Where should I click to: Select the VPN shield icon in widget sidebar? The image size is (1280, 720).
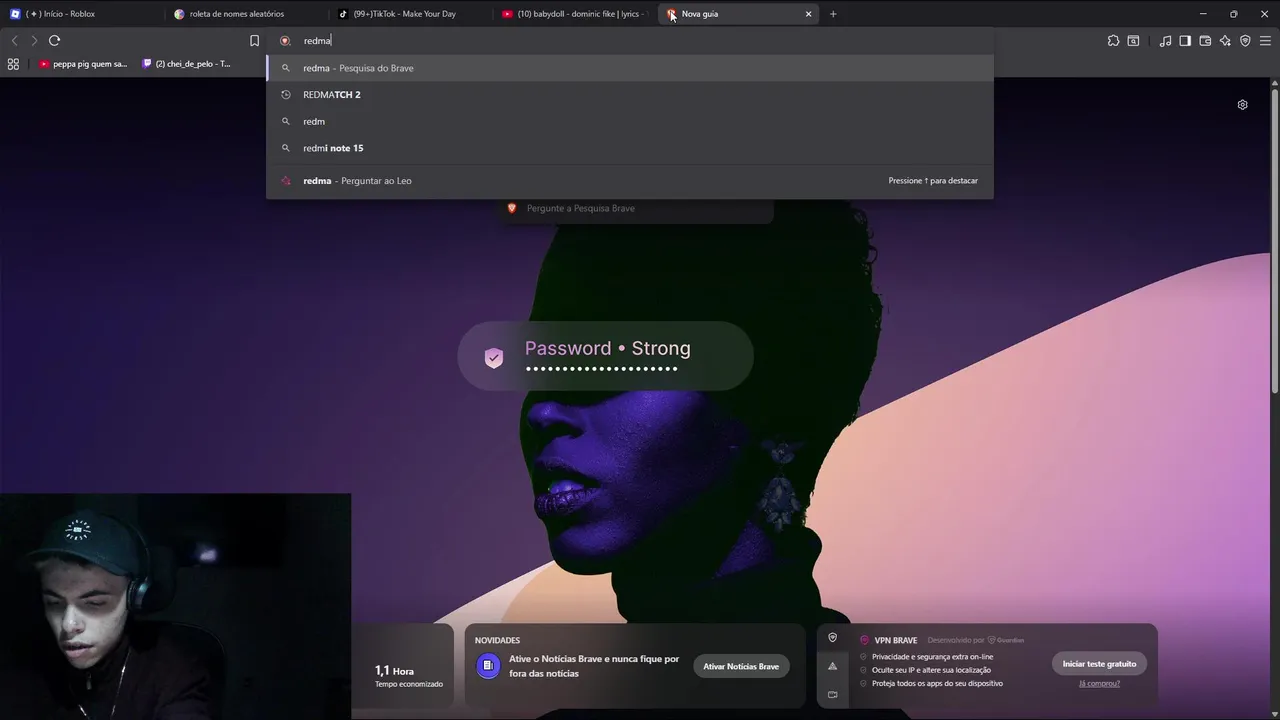(832, 638)
